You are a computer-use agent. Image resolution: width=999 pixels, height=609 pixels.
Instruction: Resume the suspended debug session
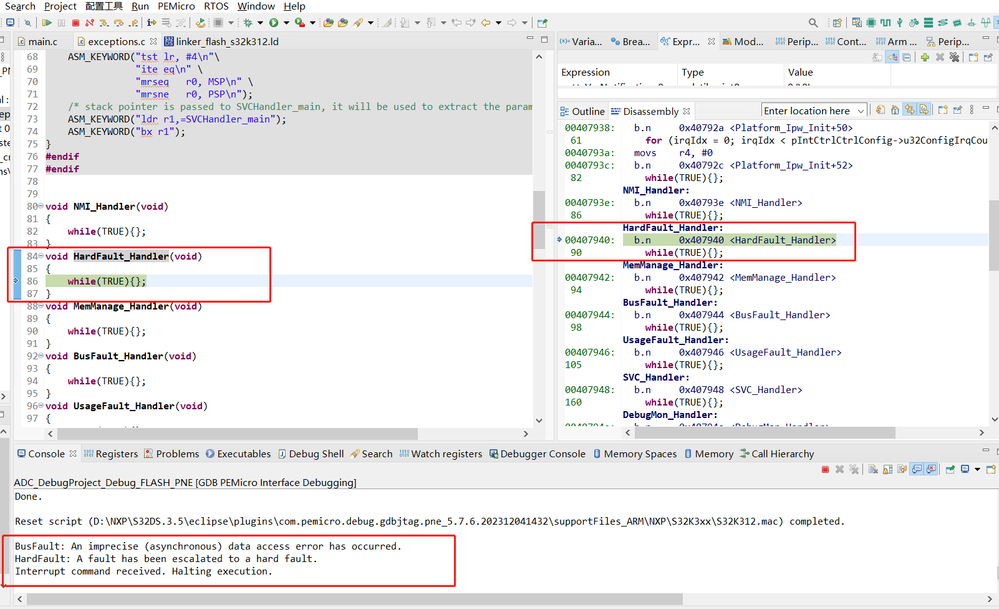(x=48, y=21)
